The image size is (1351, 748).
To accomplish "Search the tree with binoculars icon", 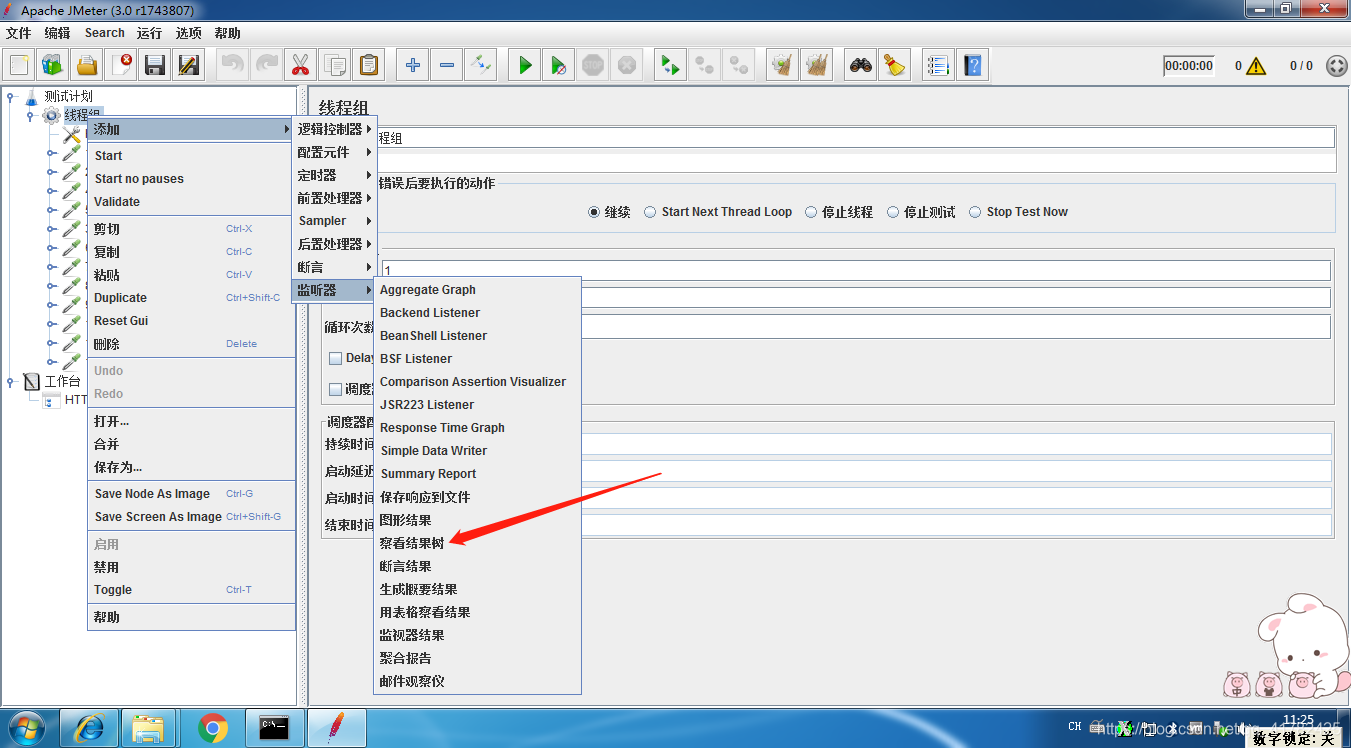I will click(x=861, y=66).
